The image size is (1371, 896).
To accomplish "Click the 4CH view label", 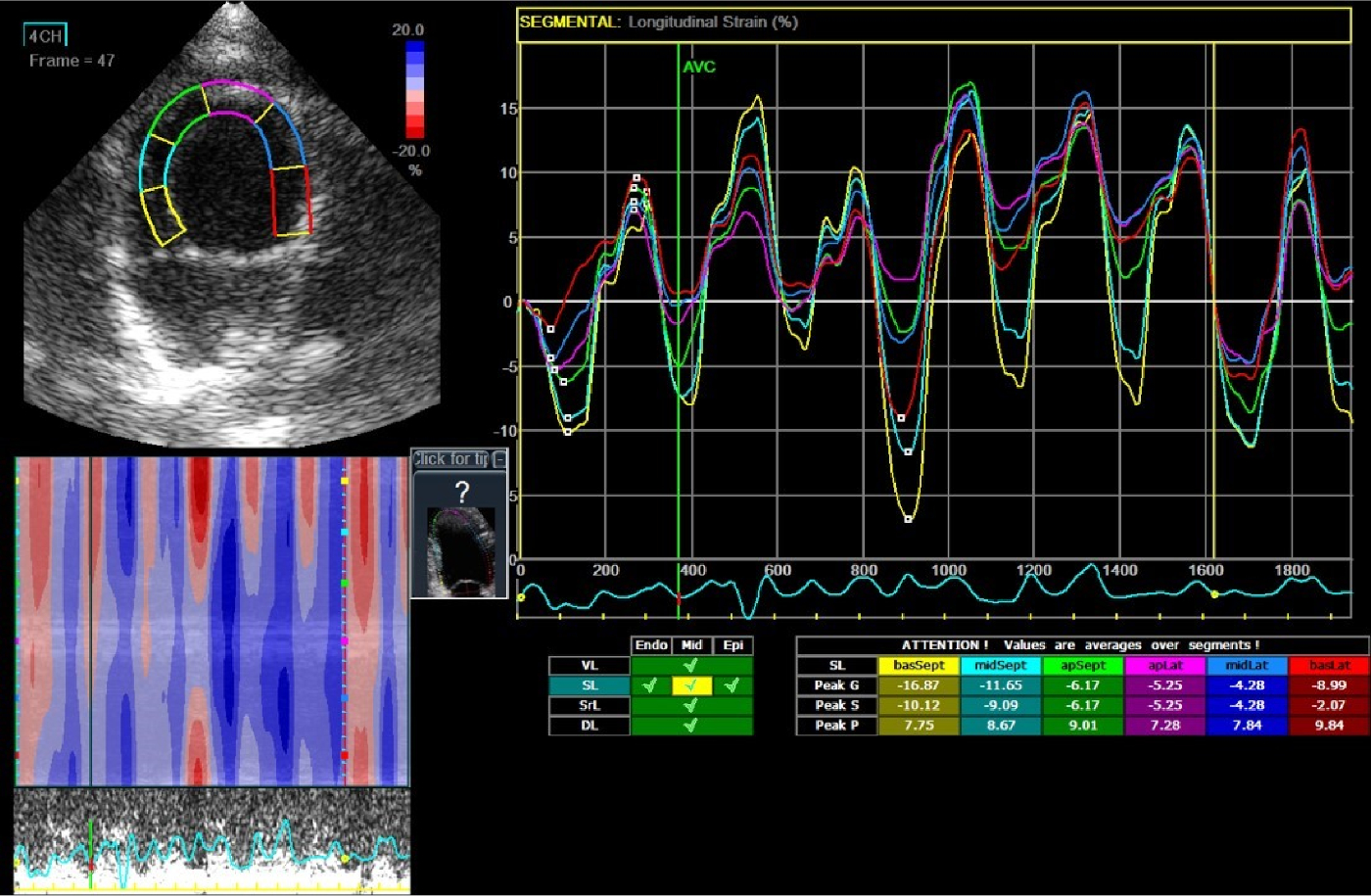I will point(45,36).
